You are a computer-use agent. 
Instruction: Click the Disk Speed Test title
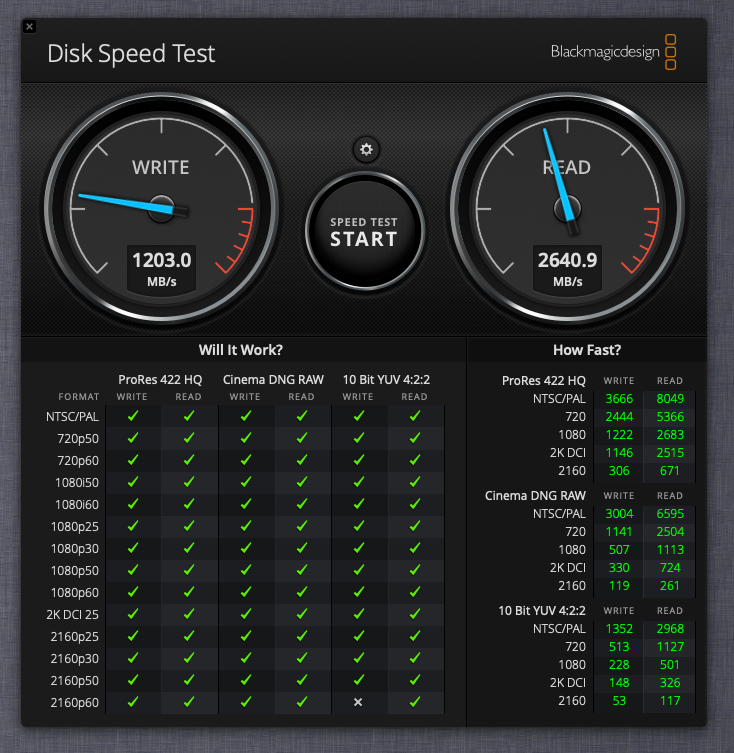(131, 53)
